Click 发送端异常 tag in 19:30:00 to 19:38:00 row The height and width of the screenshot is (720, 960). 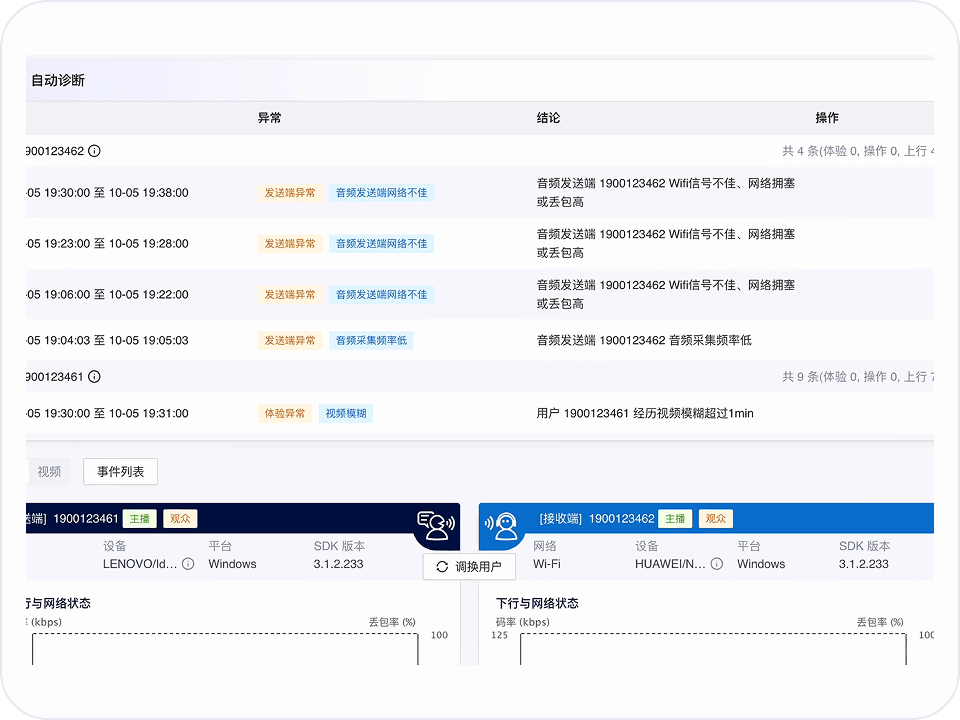(290, 193)
